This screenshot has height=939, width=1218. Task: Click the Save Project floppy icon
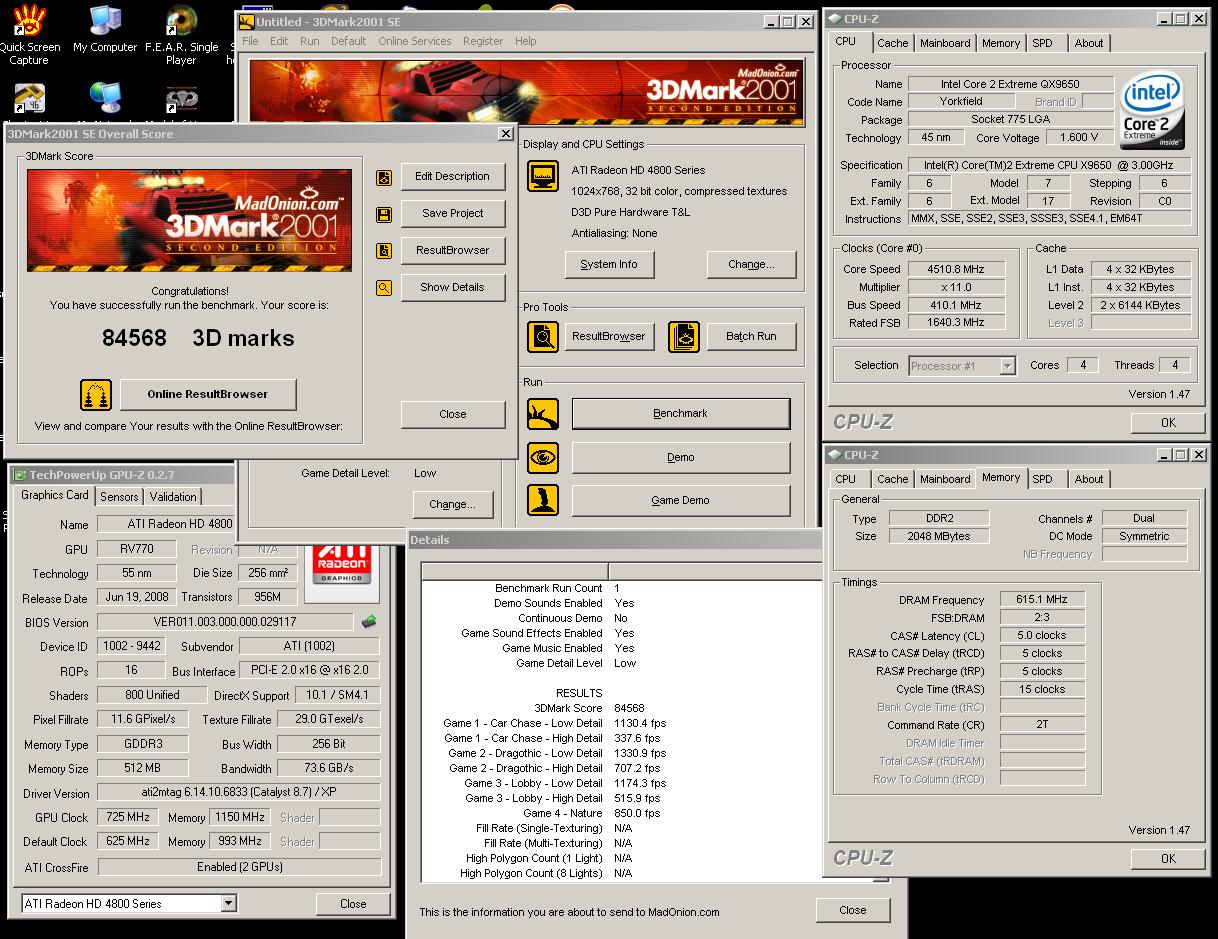tap(384, 215)
